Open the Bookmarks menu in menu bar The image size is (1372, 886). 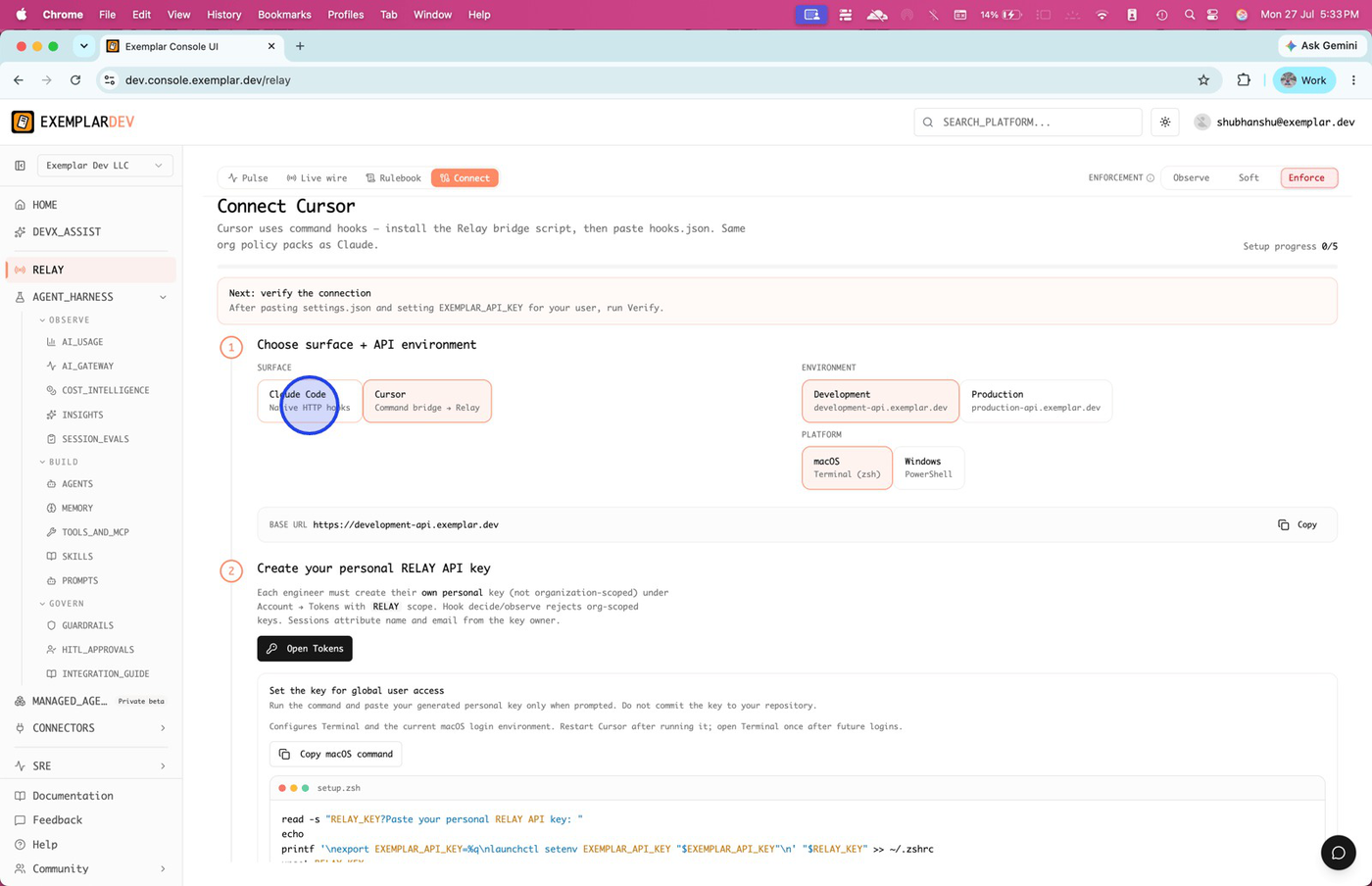point(284,15)
